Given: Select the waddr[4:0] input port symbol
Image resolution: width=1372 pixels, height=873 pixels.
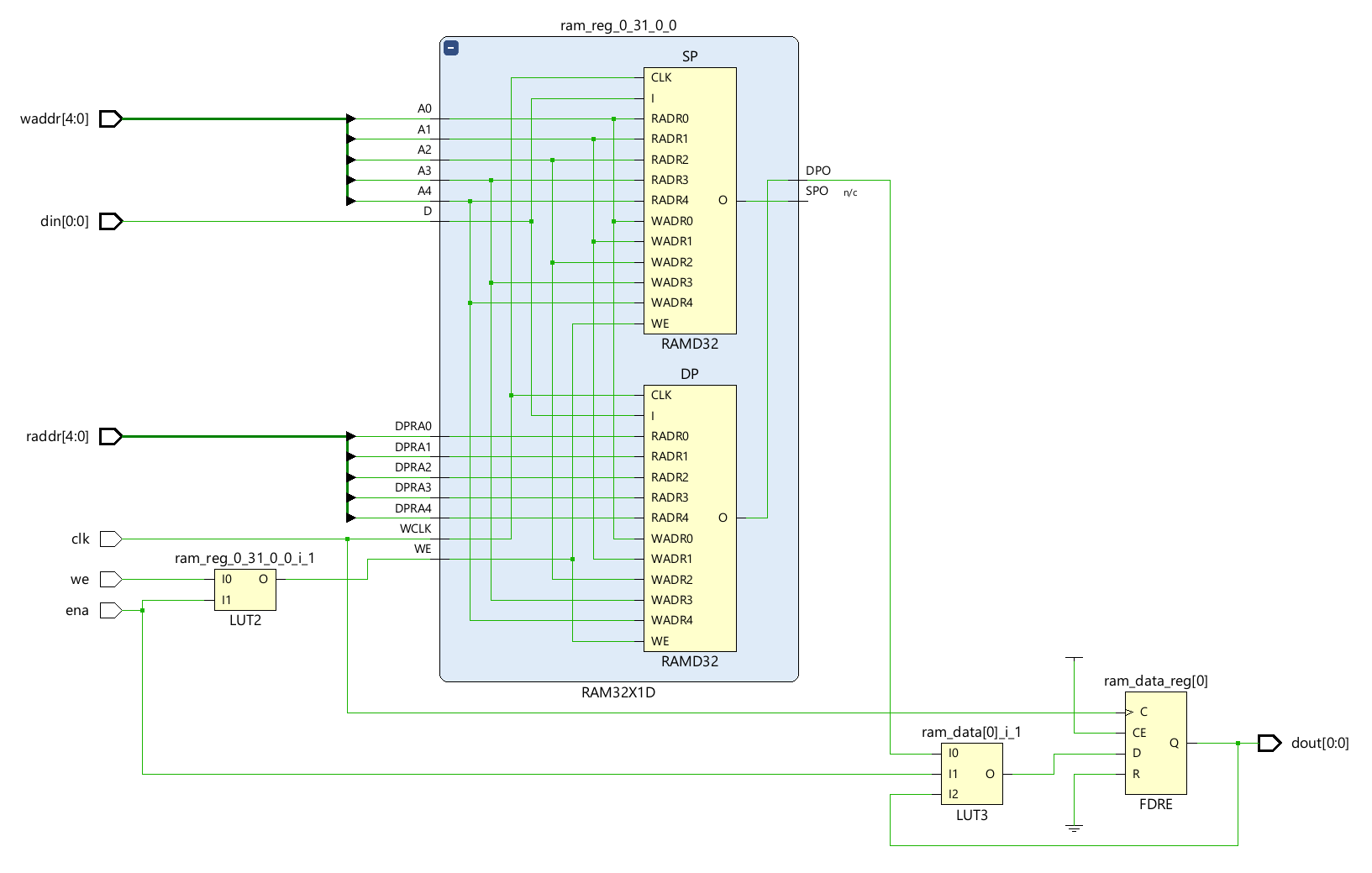Looking at the screenshot, I should [111, 119].
